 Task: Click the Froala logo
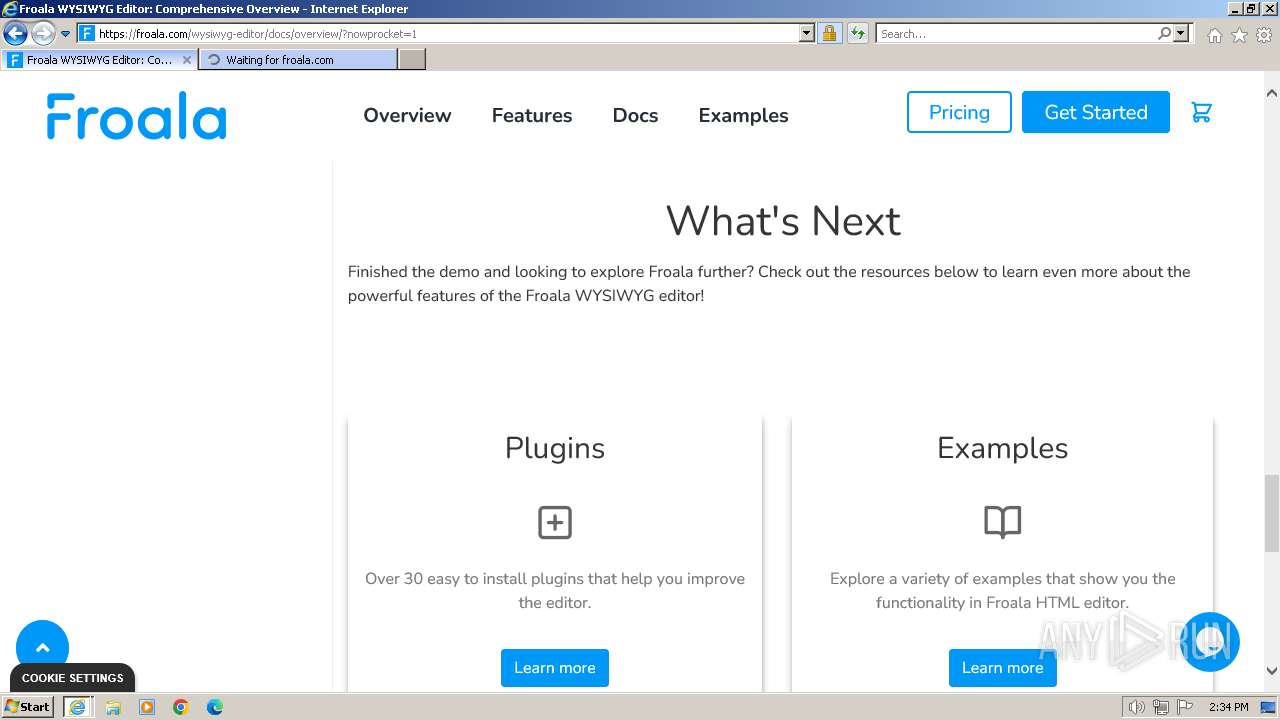[x=137, y=116]
